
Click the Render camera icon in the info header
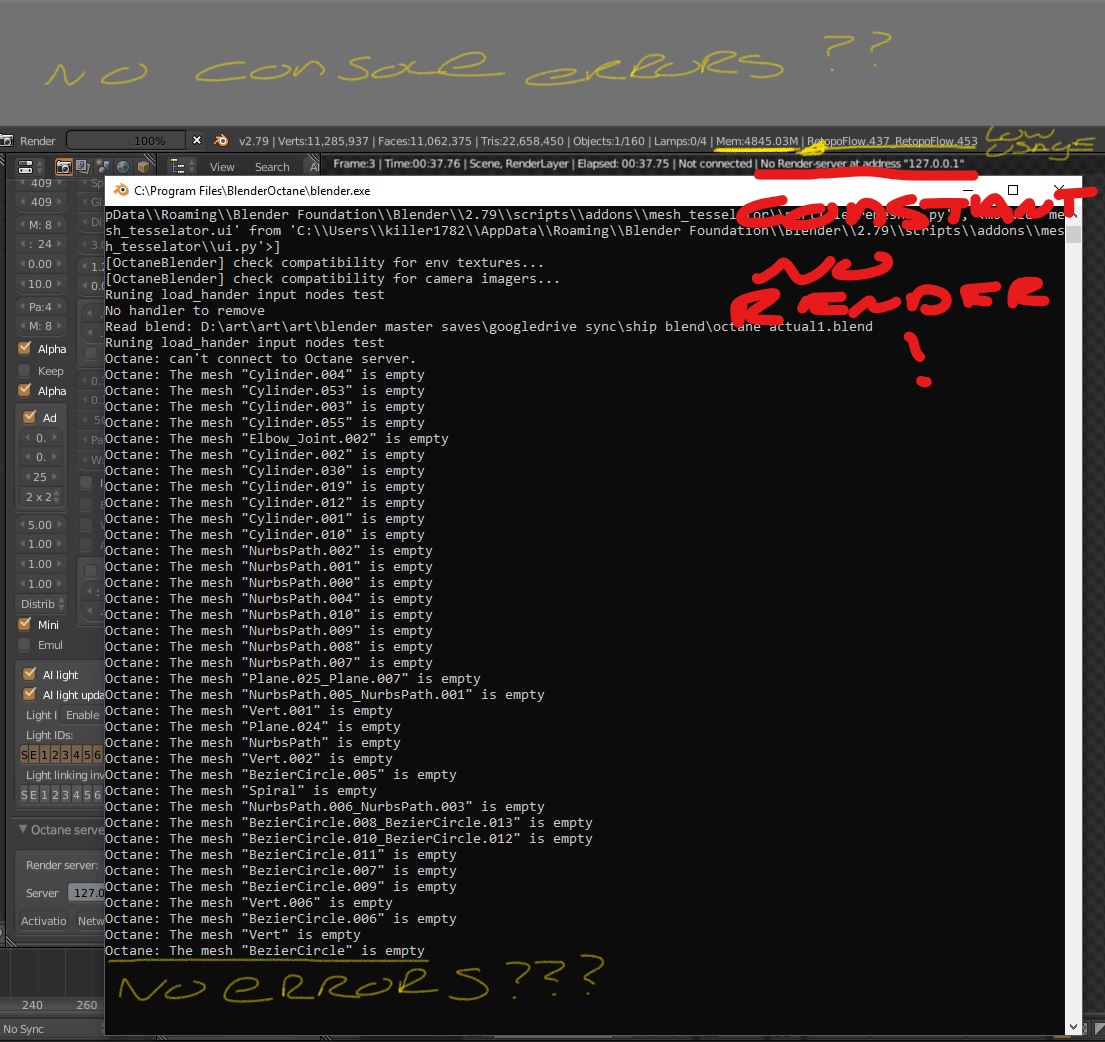(6, 141)
